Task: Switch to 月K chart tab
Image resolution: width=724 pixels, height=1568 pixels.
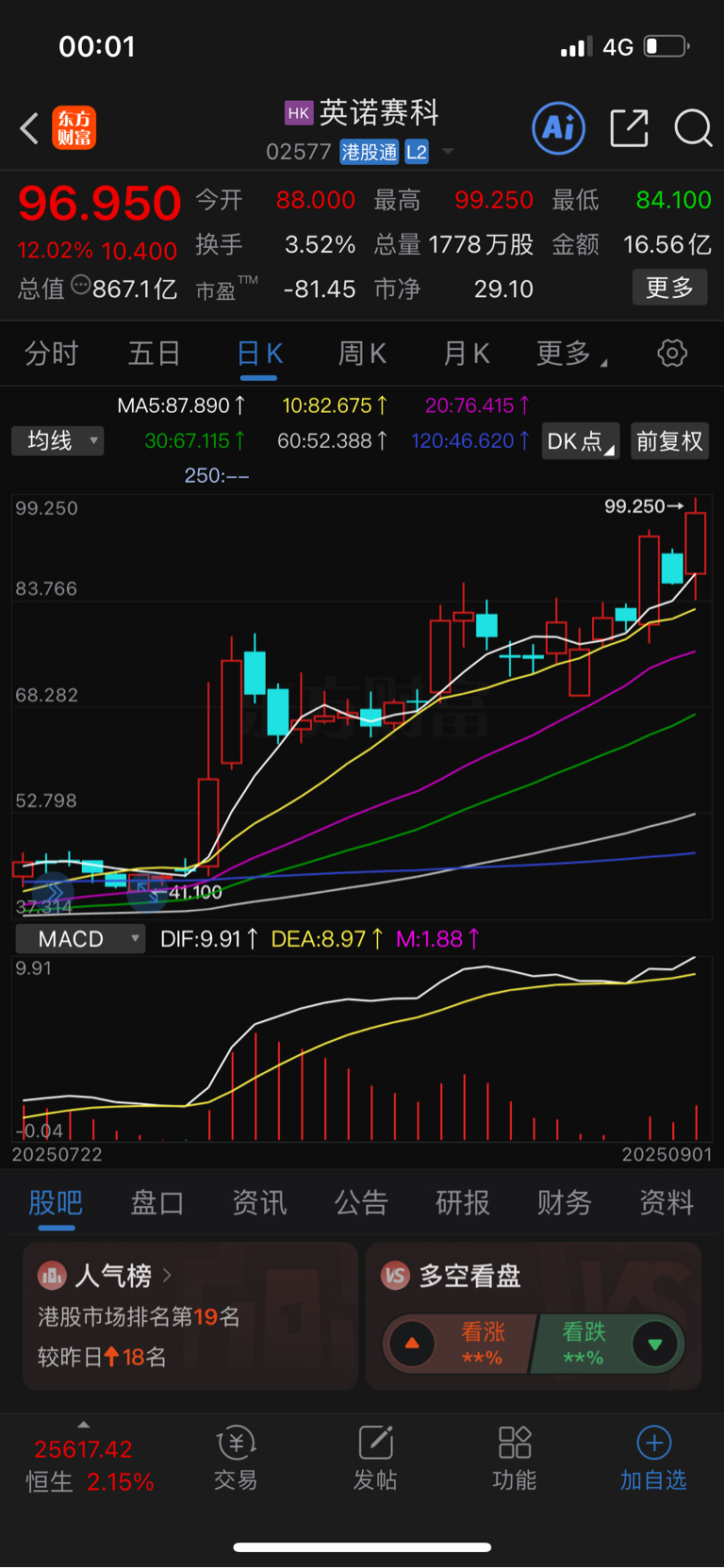Action: [466, 354]
